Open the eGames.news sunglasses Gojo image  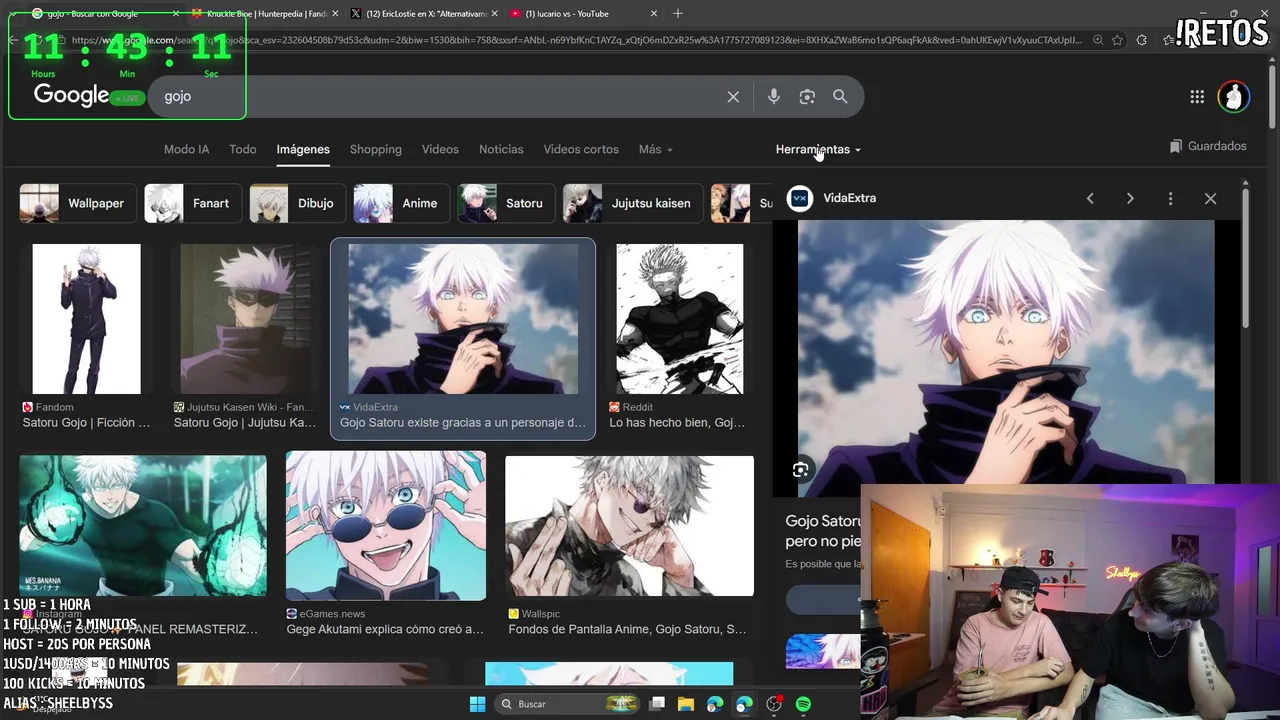tap(386, 526)
